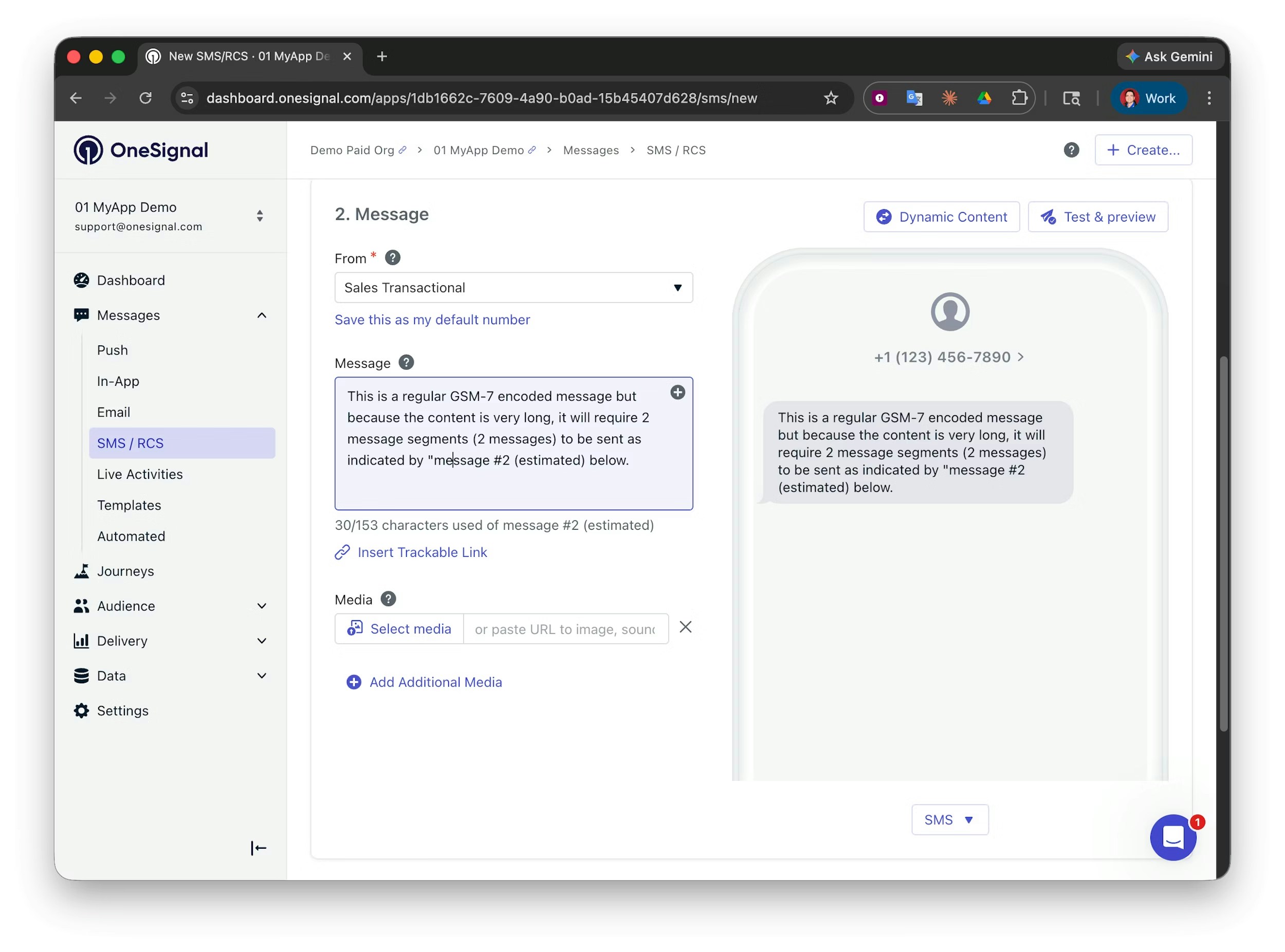Click Google Translate extension icon
Image resolution: width=1285 pixels, height=952 pixels.
(914, 98)
